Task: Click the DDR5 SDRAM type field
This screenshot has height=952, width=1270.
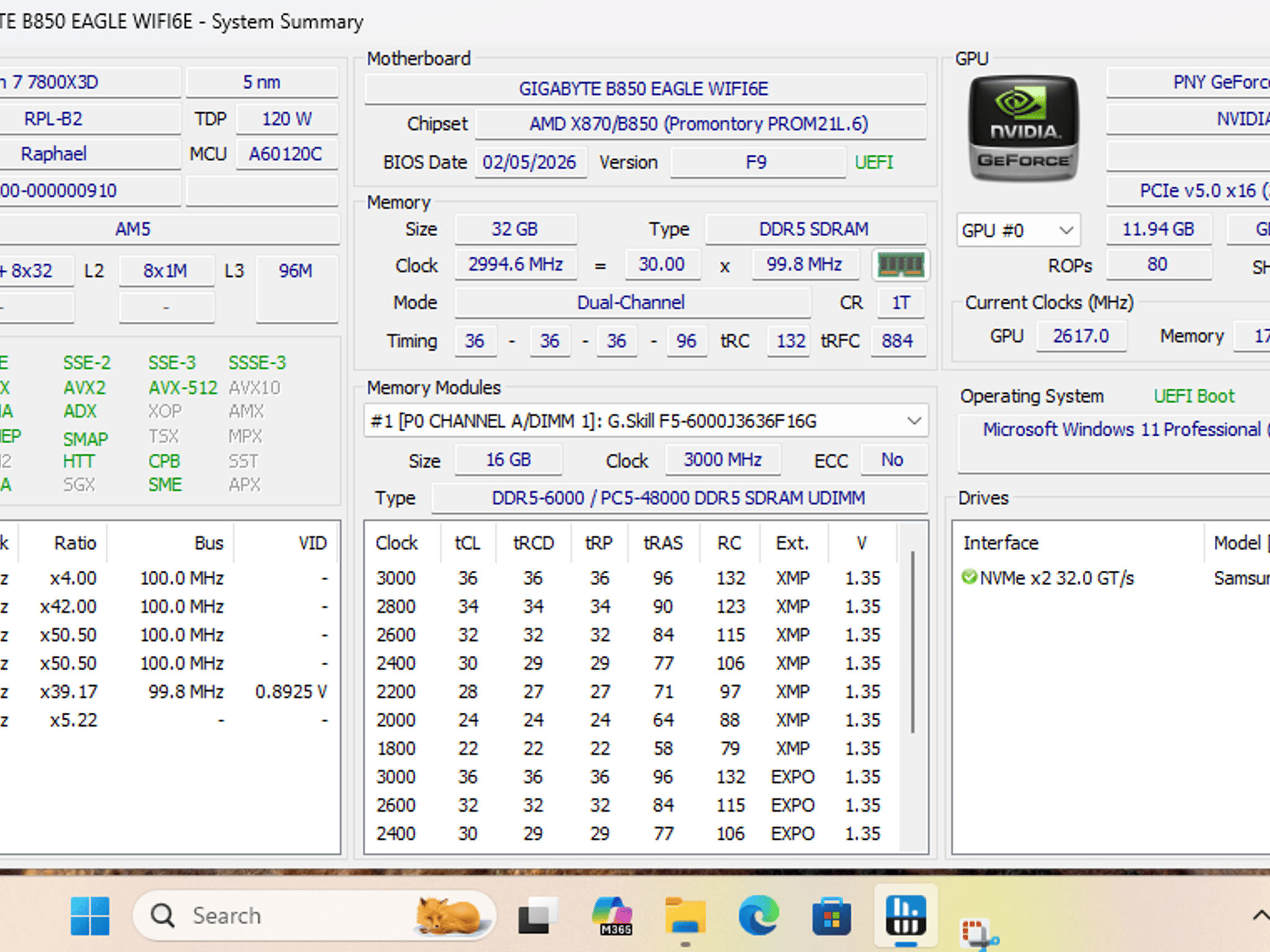Action: 815,229
